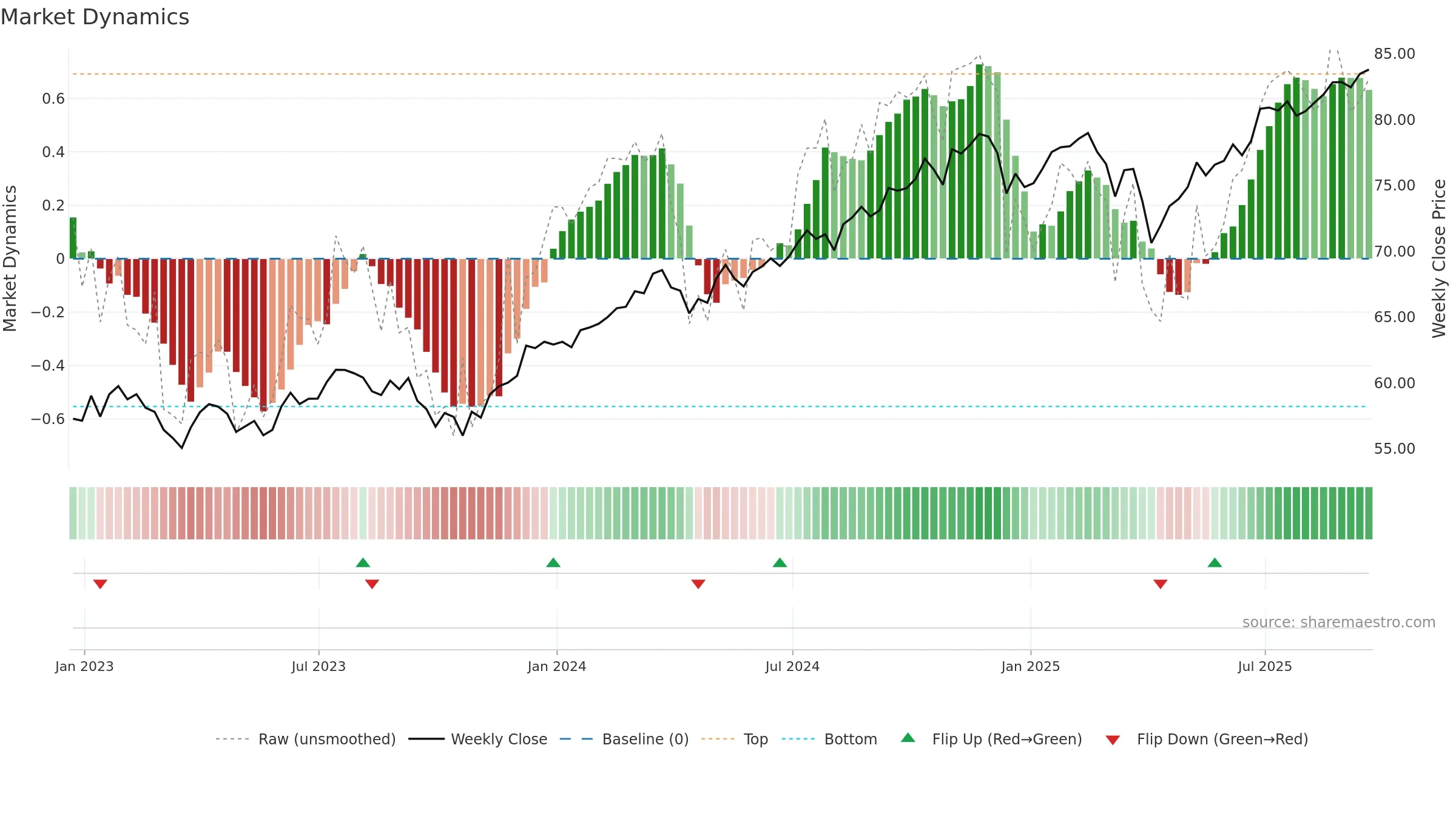Click the −0.4 left axis label
1456x819 pixels.
(48, 365)
